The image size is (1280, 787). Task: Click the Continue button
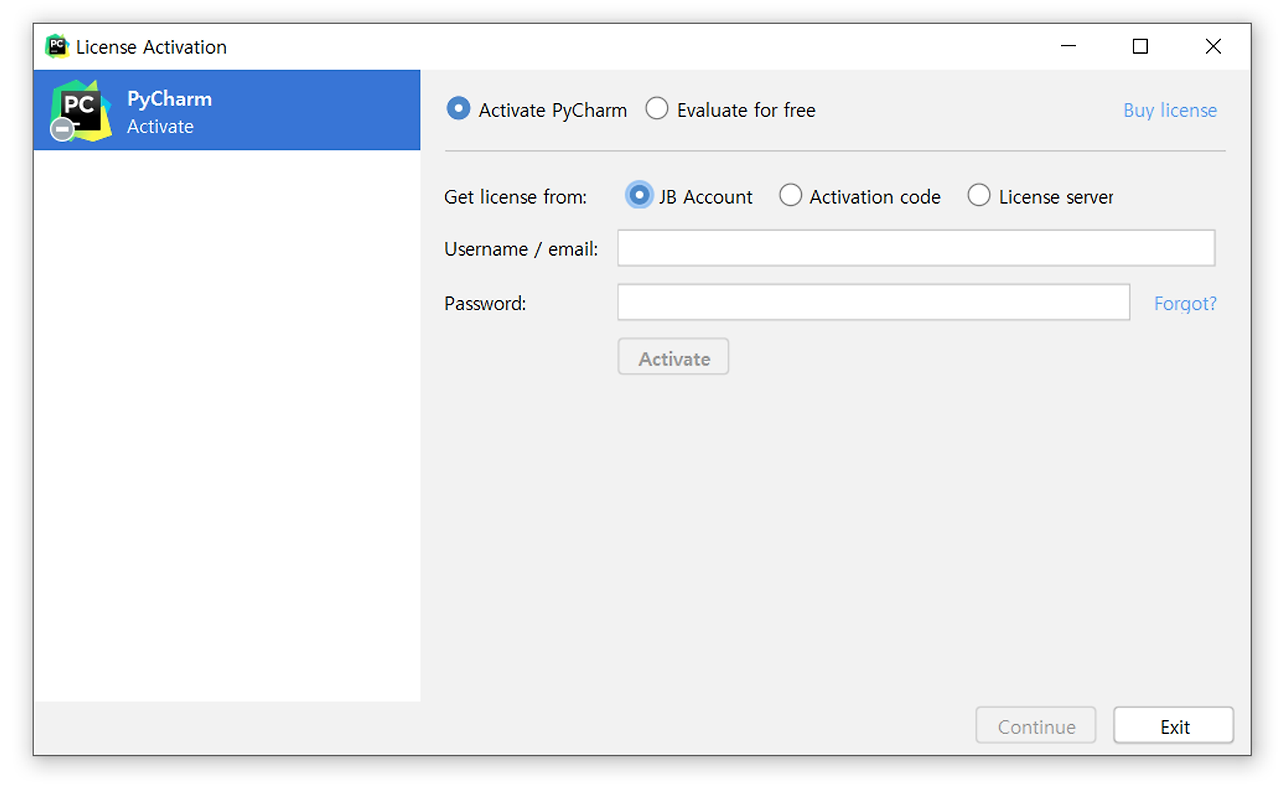(1036, 726)
